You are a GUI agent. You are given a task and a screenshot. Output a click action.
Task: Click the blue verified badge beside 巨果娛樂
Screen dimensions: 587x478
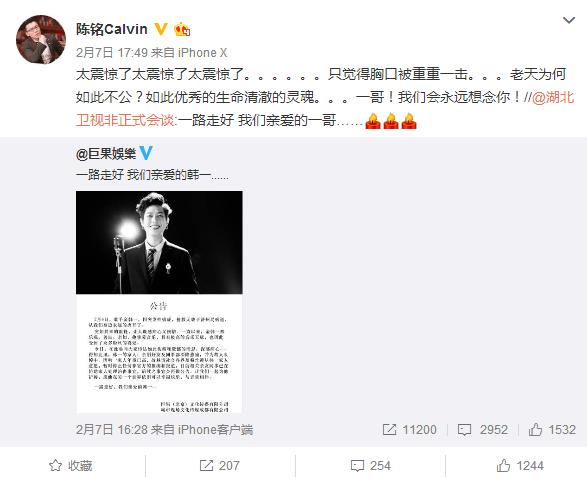click(x=146, y=153)
